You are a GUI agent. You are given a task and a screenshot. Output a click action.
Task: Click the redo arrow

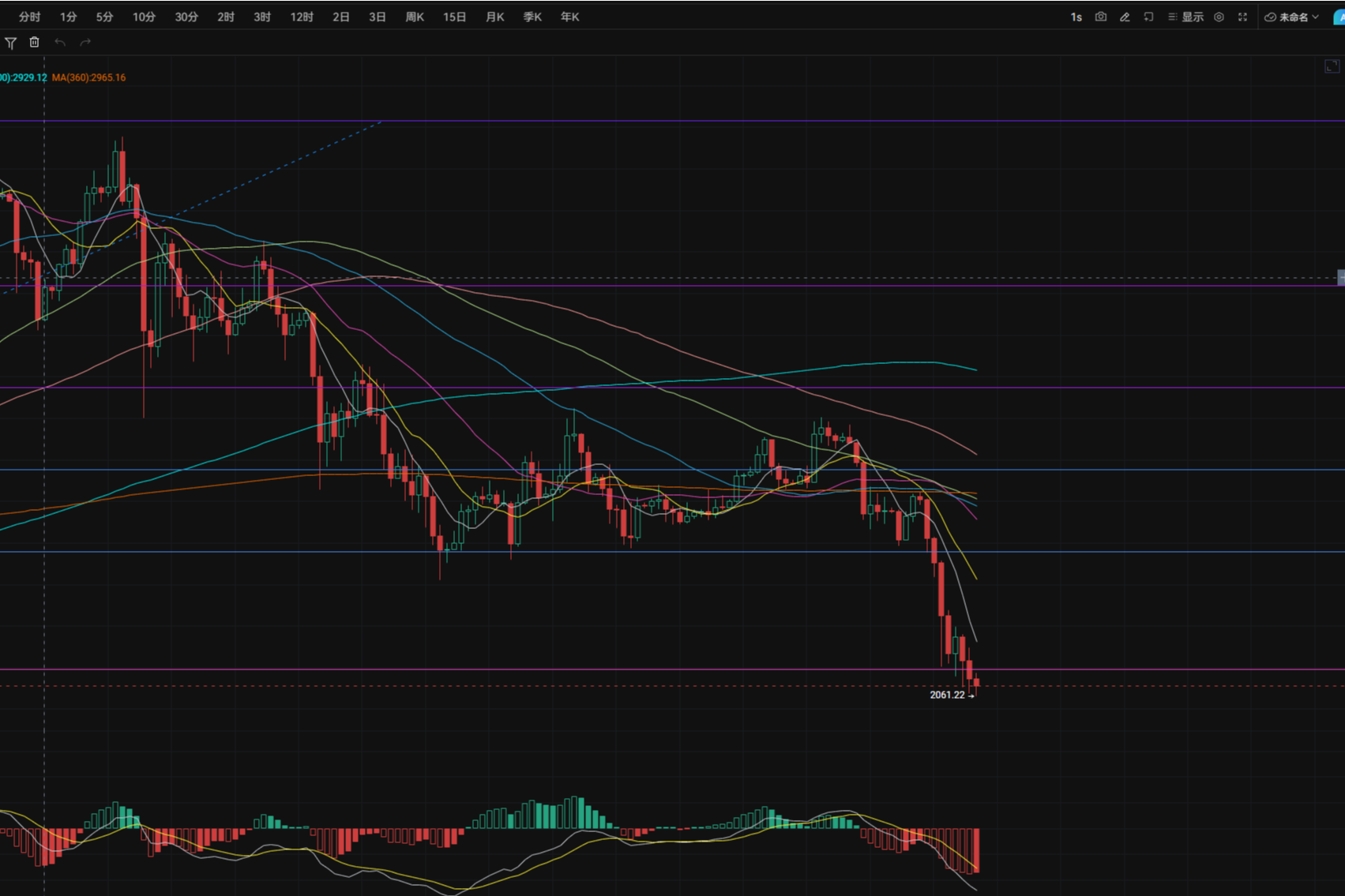[x=85, y=43]
